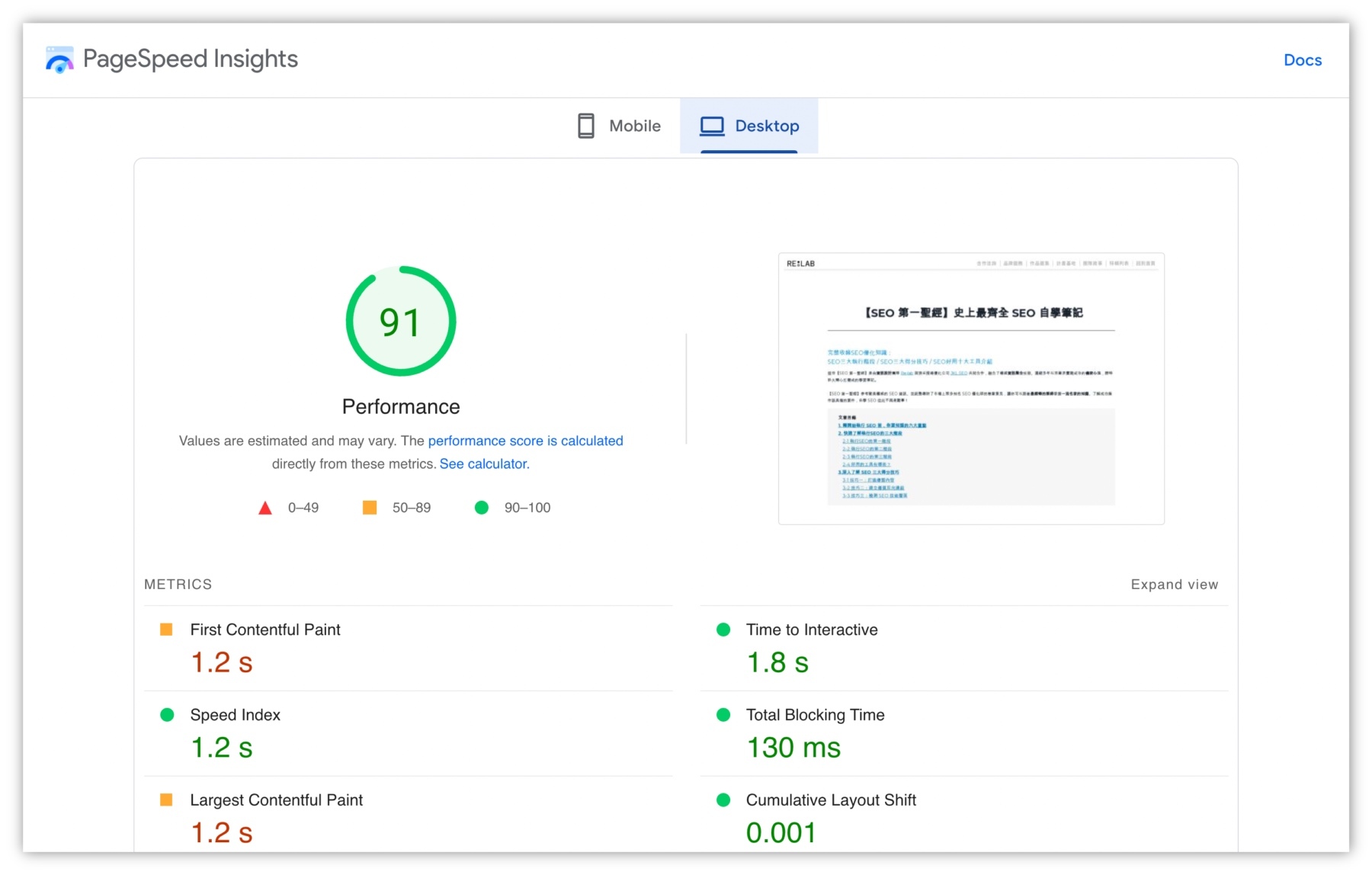Click the red triangle in the score legend
Screen dimensions: 1372x875
[x=264, y=507]
